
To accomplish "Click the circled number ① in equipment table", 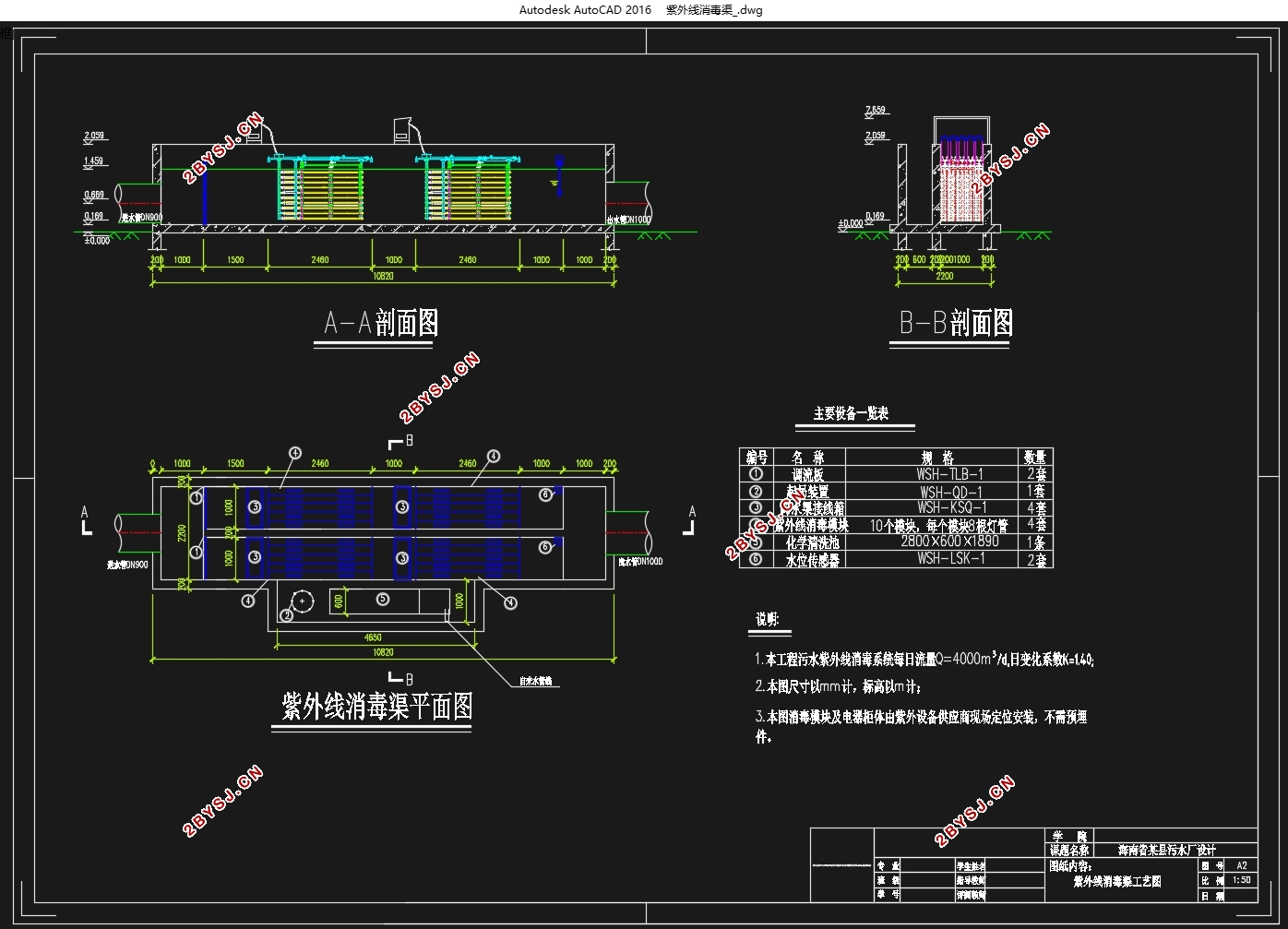I will [x=757, y=474].
